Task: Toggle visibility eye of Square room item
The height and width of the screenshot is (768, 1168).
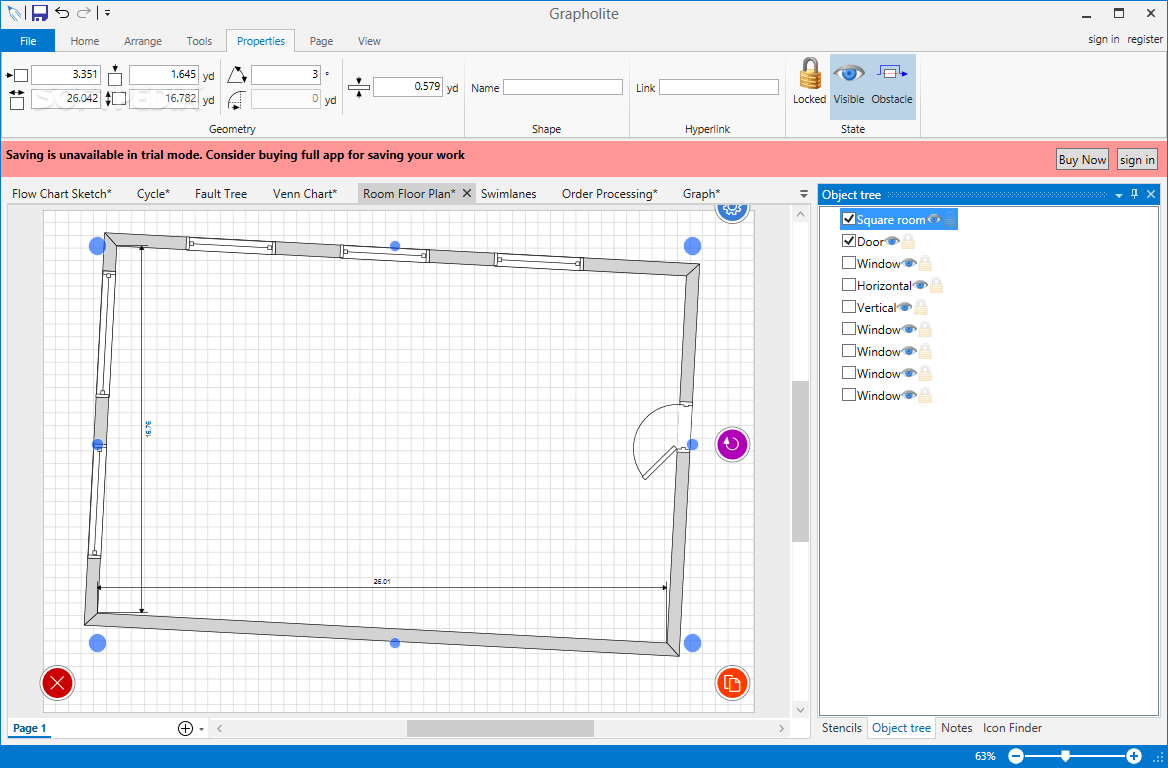Action: (934, 220)
